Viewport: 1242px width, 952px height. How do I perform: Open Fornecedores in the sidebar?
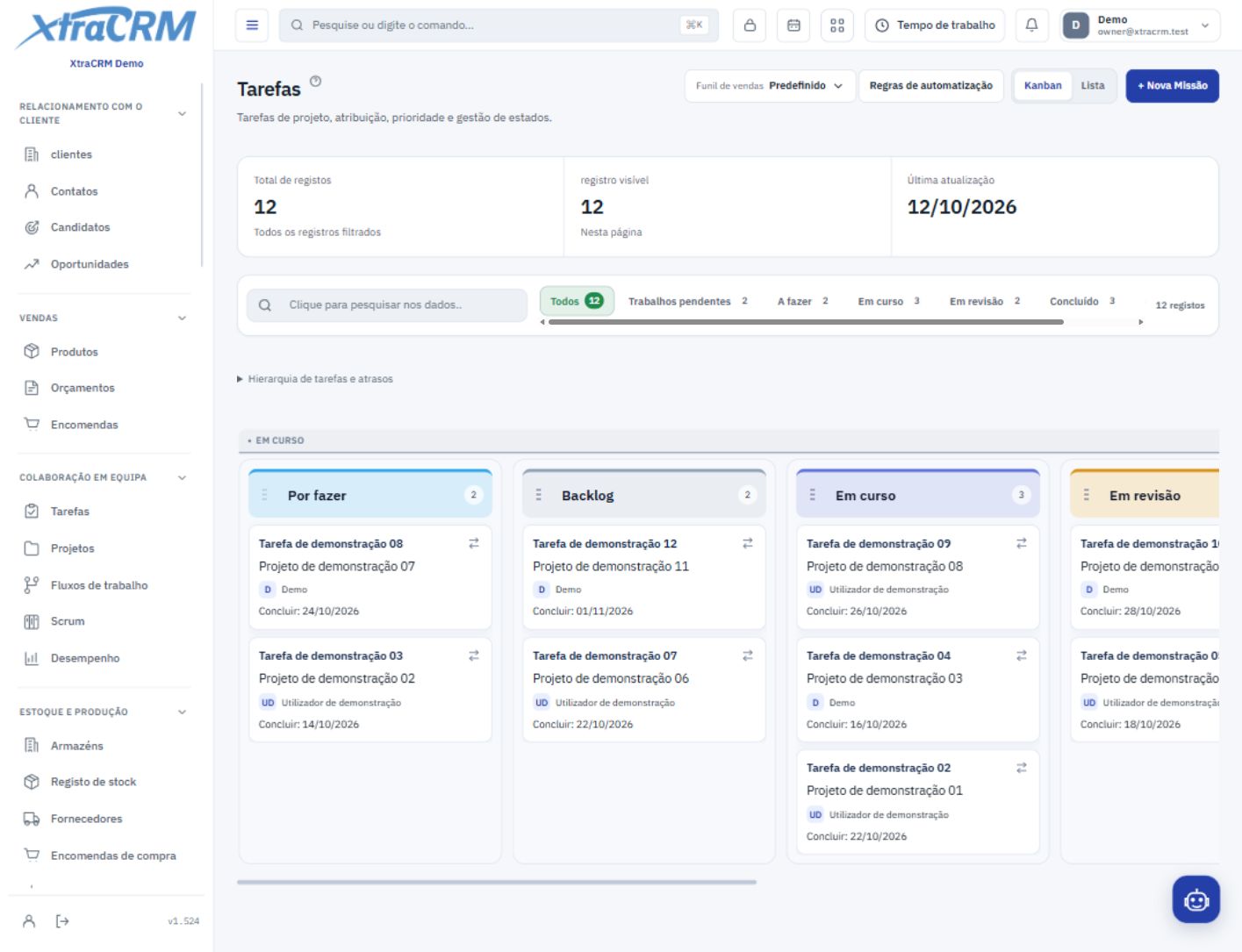[x=105, y=819]
